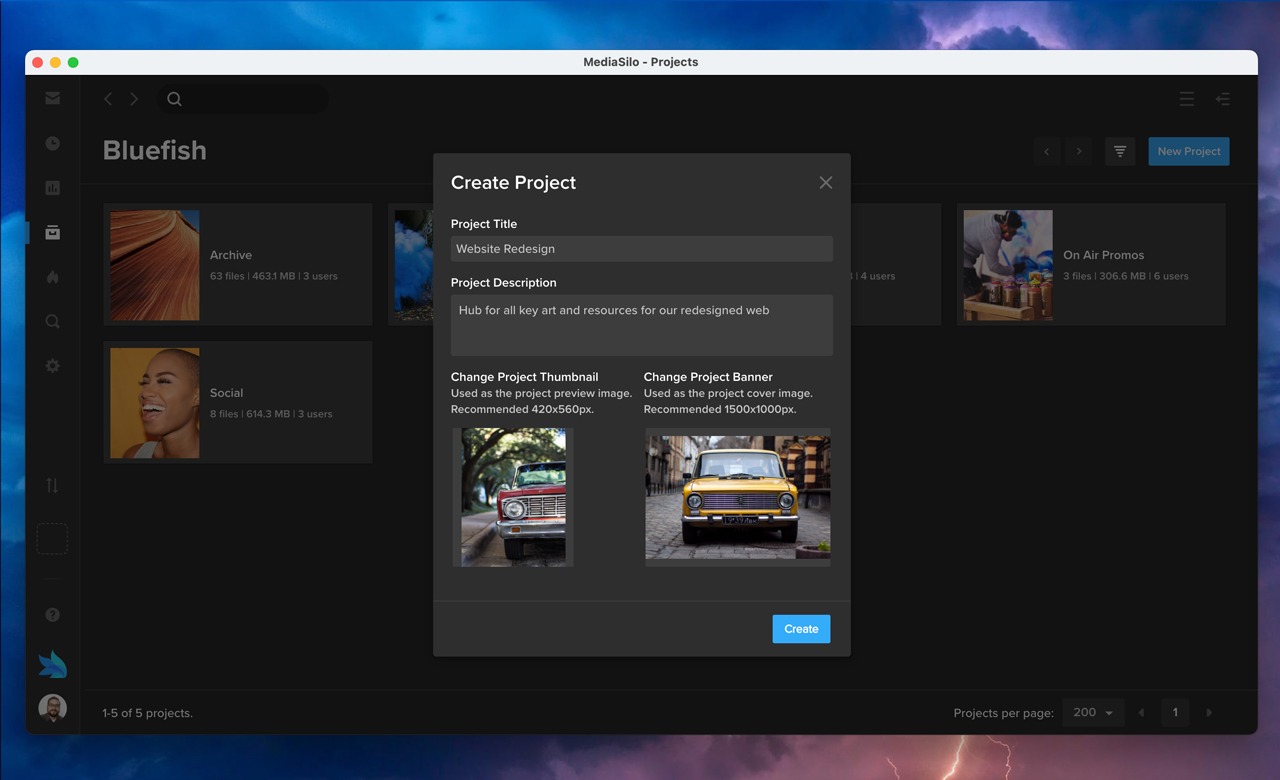Go back with the left chevron
Viewport: 1280px width, 780px height.
[108, 99]
